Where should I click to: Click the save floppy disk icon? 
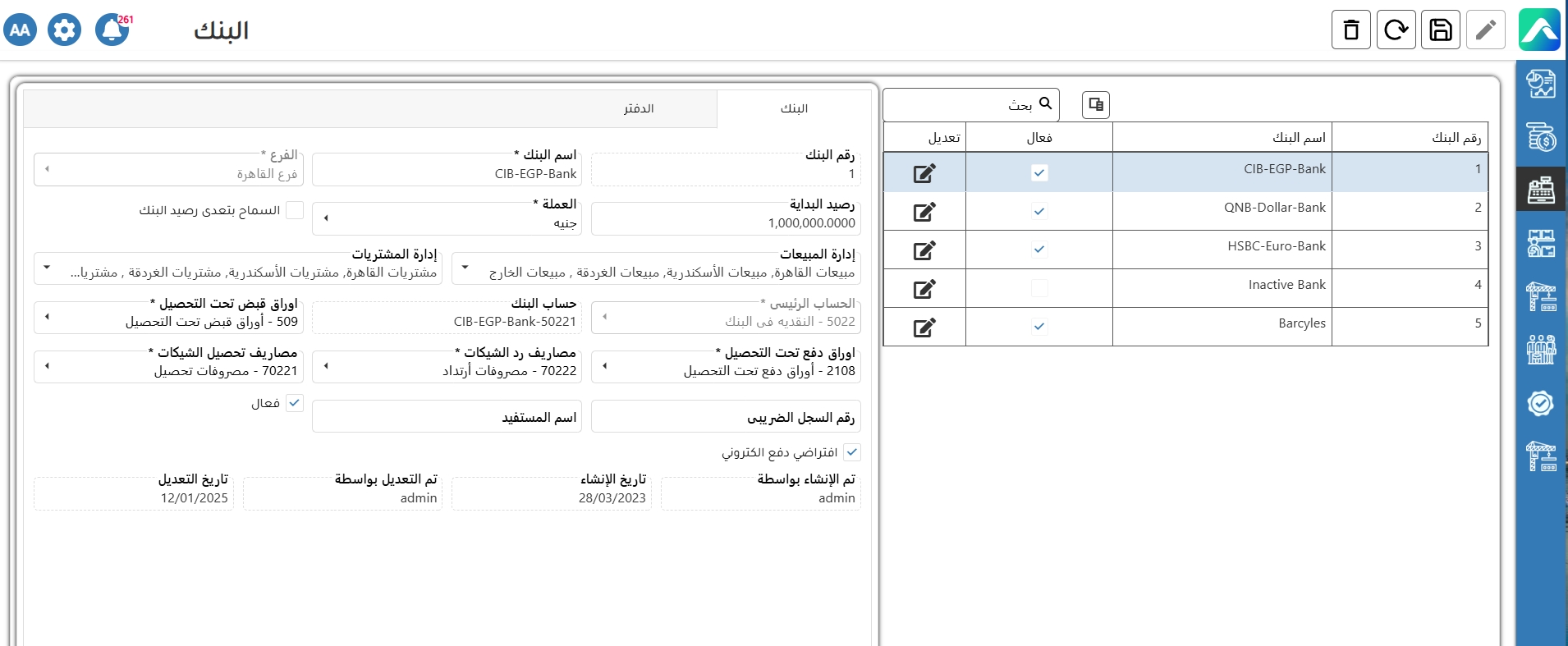click(x=1440, y=30)
